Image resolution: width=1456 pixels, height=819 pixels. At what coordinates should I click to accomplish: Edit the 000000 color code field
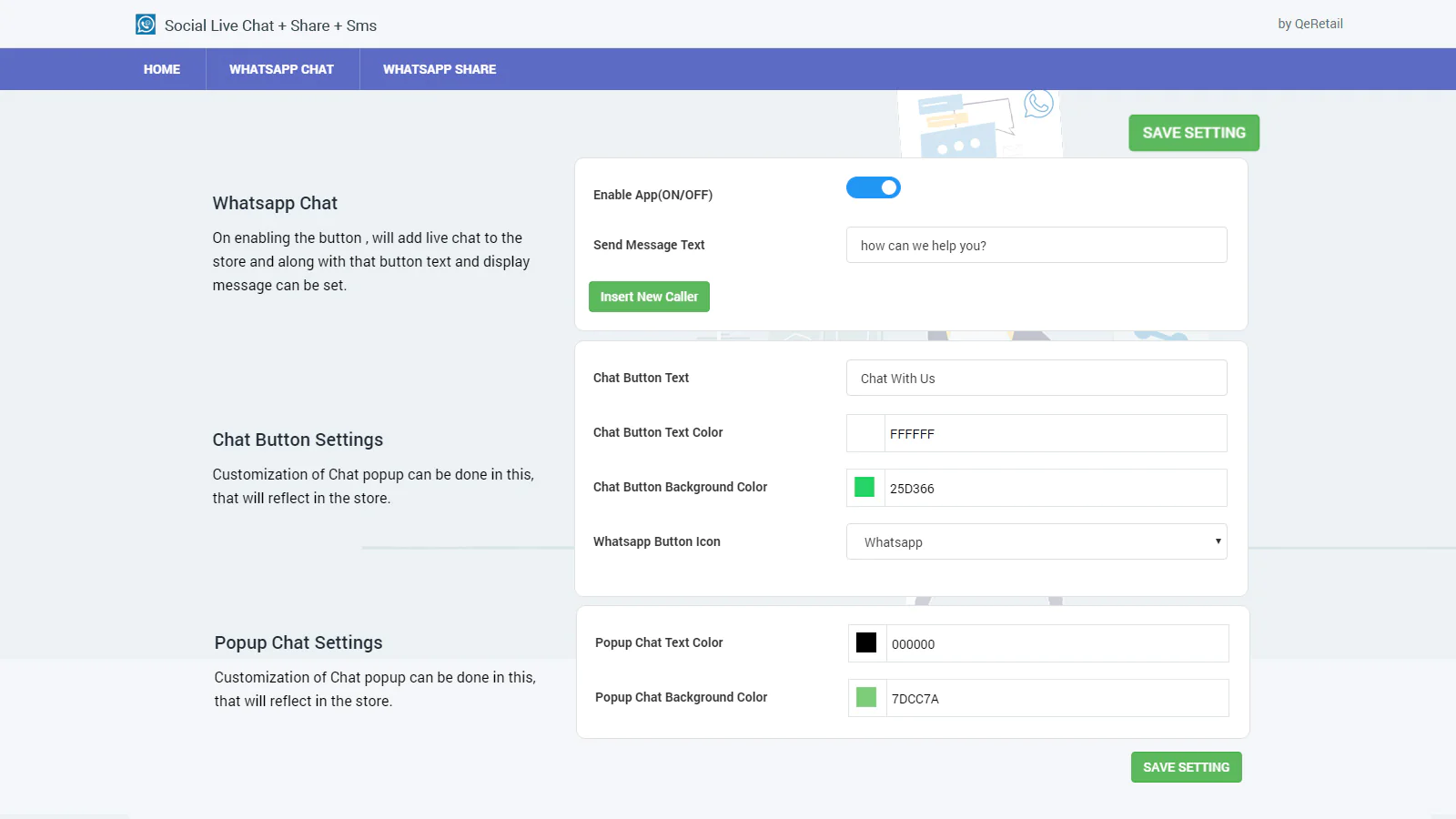[x=1057, y=643]
